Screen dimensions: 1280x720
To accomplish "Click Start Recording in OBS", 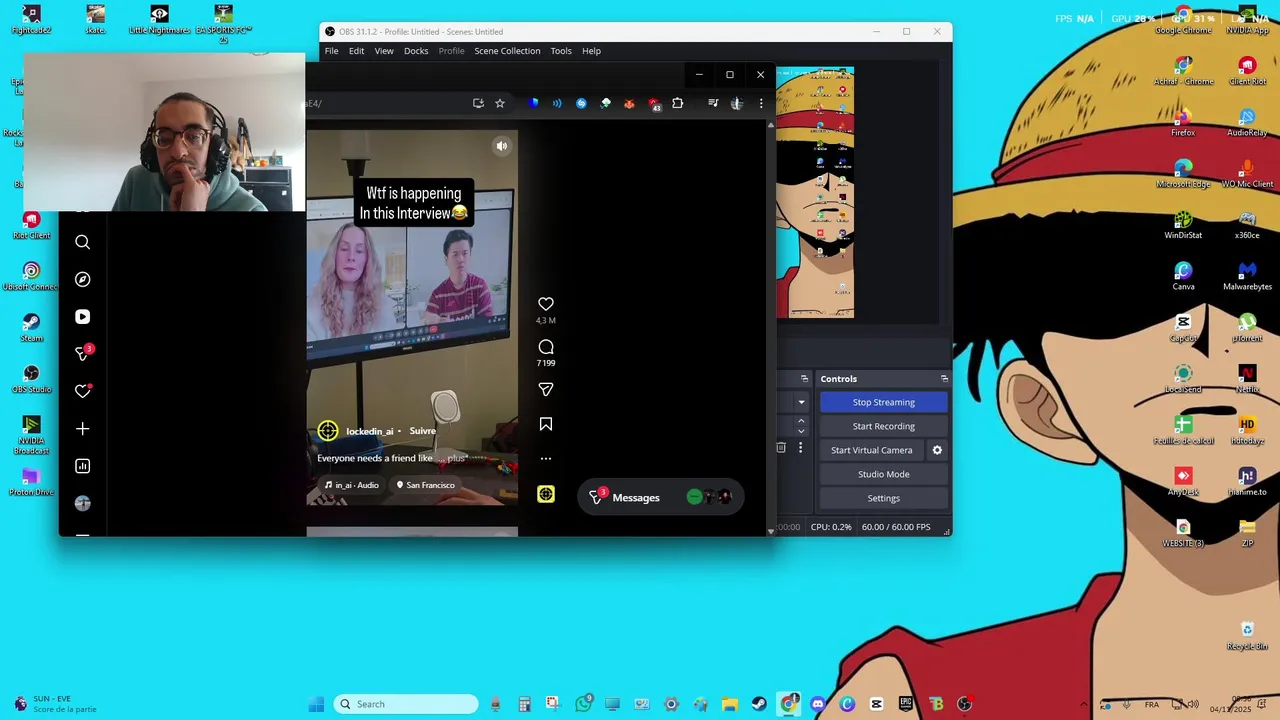I will 883,426.
